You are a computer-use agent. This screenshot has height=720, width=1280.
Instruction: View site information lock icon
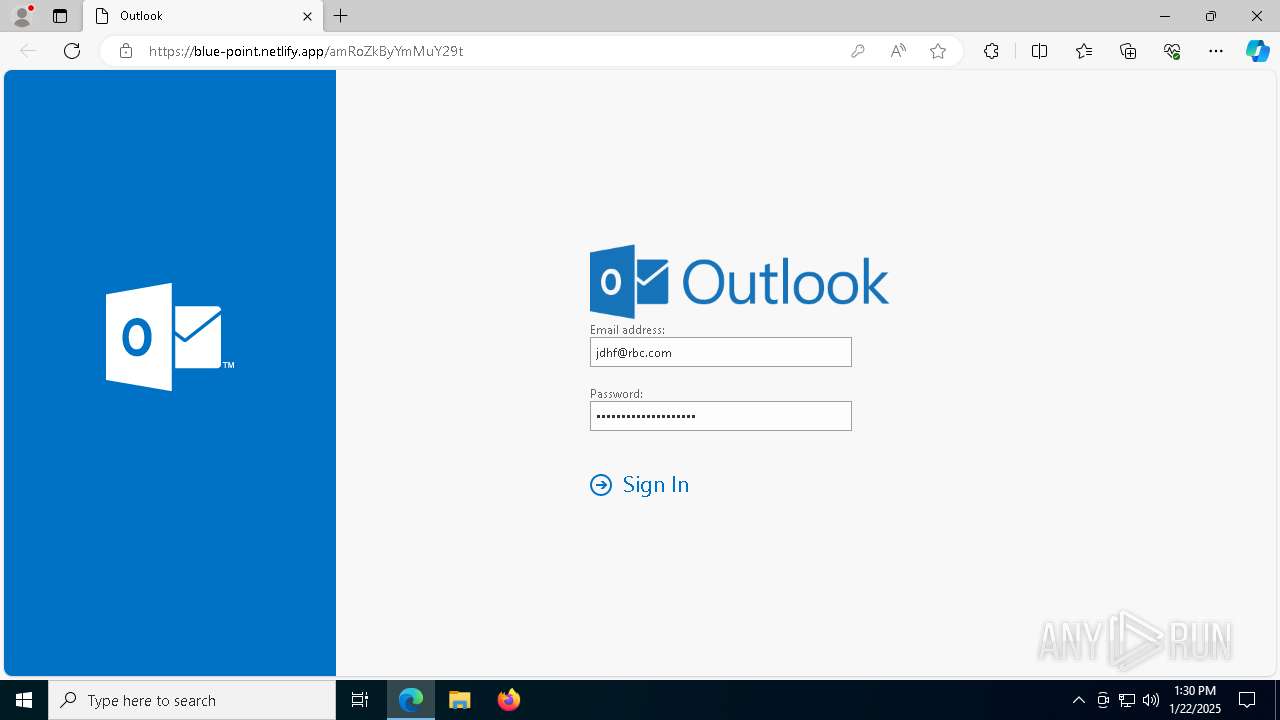[126, 51]
